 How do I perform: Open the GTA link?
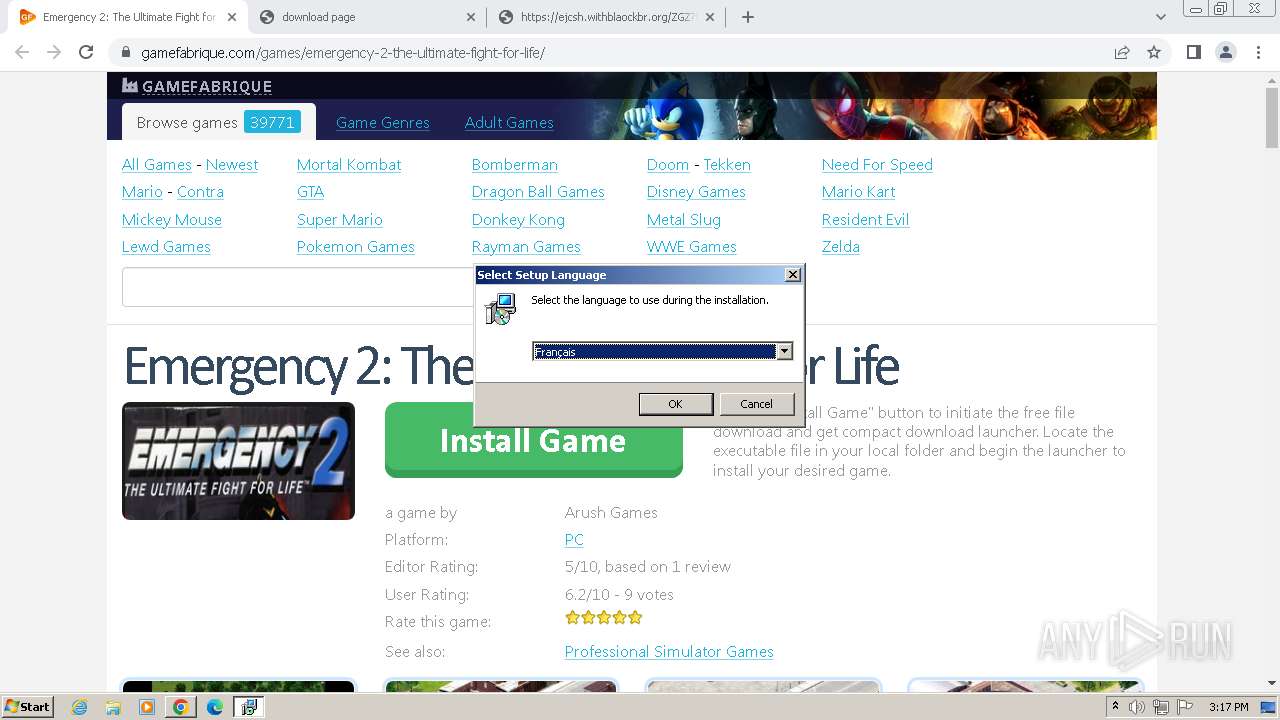[310, 191]
